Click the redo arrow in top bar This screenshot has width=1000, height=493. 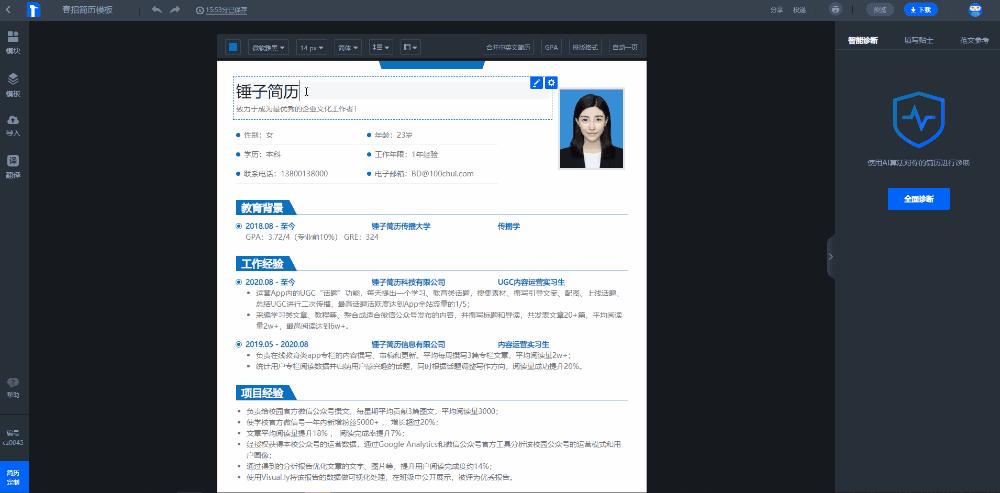point(176,9)
